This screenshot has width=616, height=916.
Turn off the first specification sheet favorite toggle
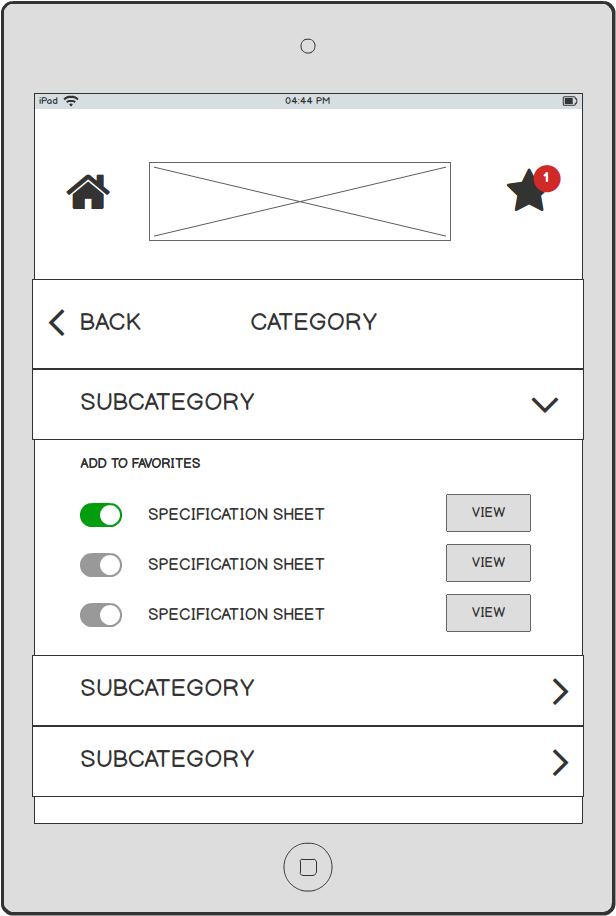tap(101, 515)
